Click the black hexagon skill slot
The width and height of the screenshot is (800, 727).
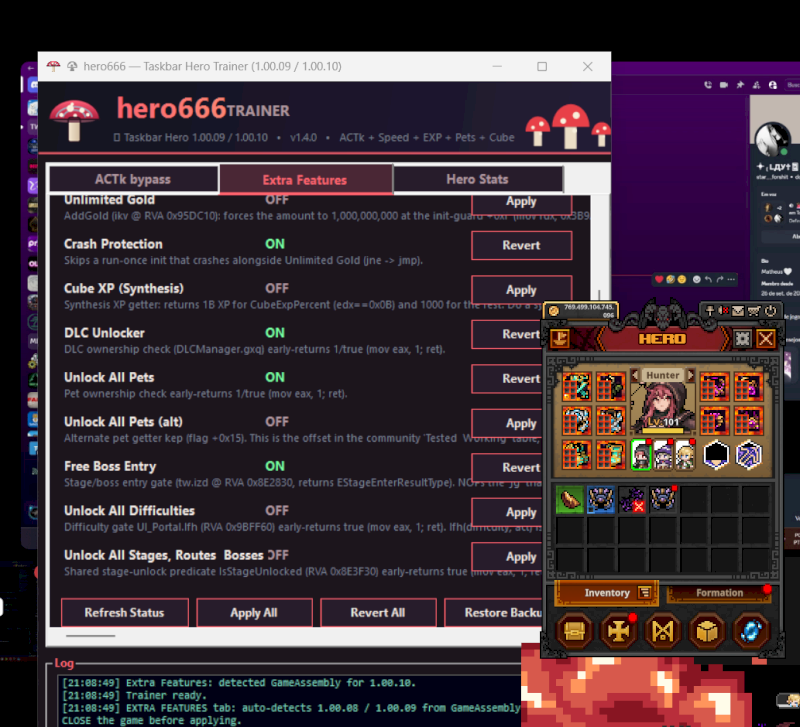pyautogui.click(x=716, y=455)
